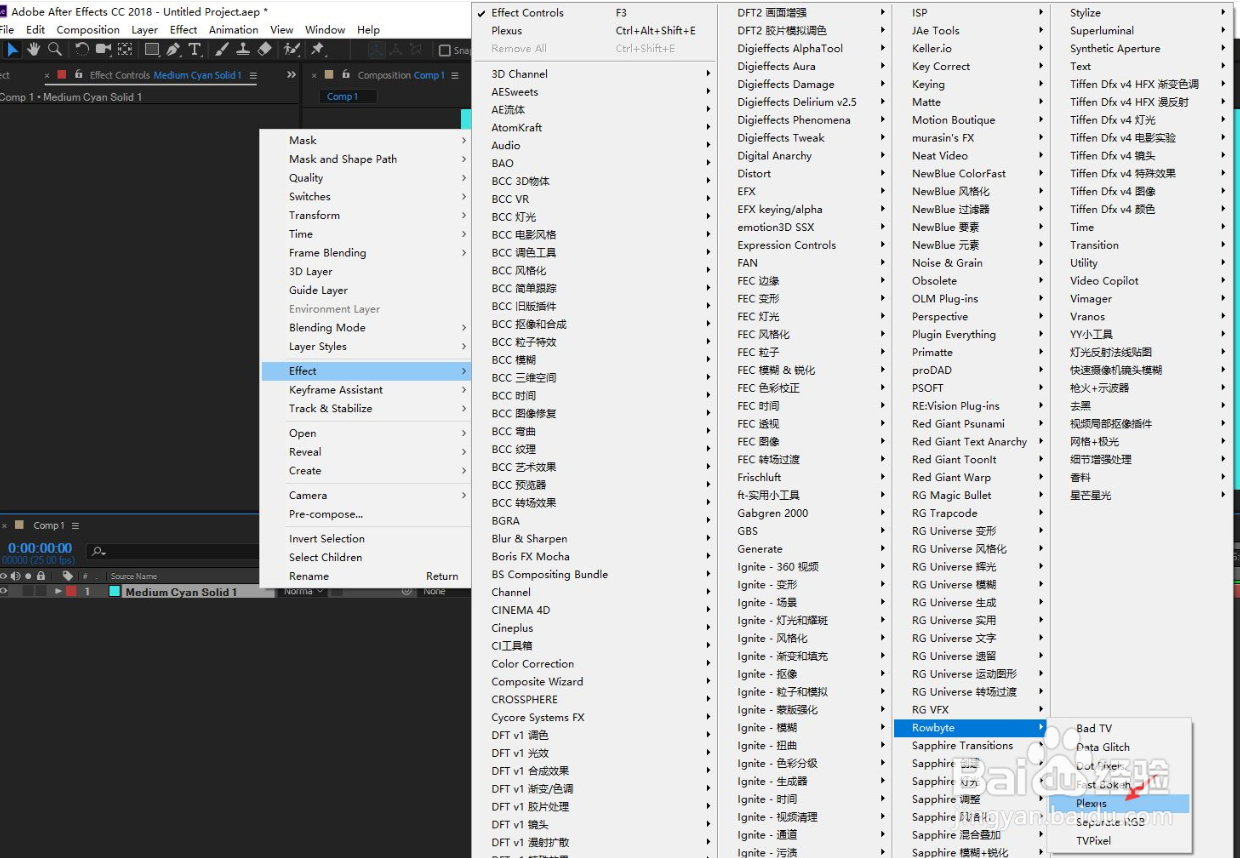Select the Roto Brush tool
Image resolution: width=1240 pixels, height=858 pixels.
(x=292, y=49)
